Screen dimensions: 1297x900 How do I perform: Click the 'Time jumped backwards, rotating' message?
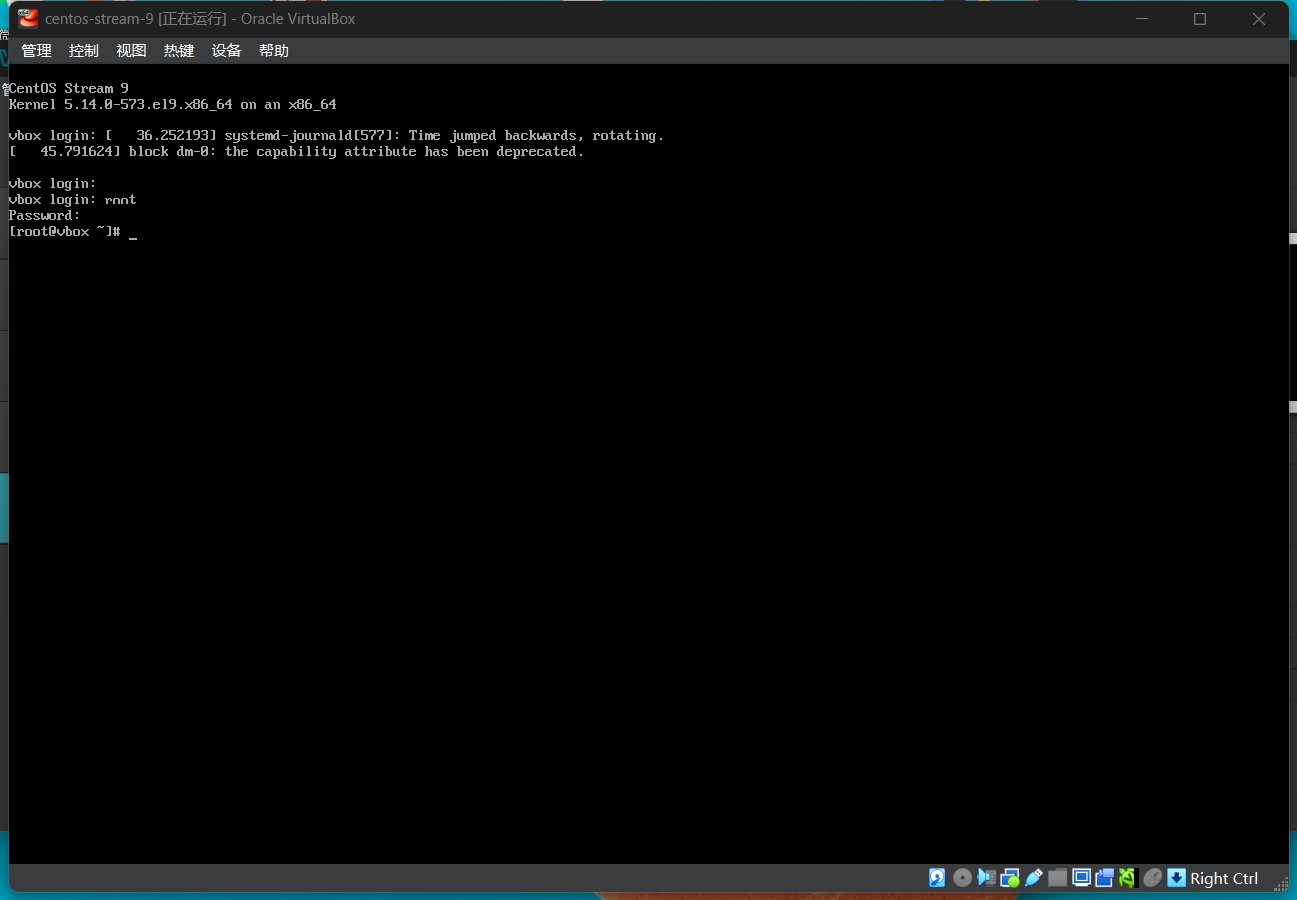[536, 136]
